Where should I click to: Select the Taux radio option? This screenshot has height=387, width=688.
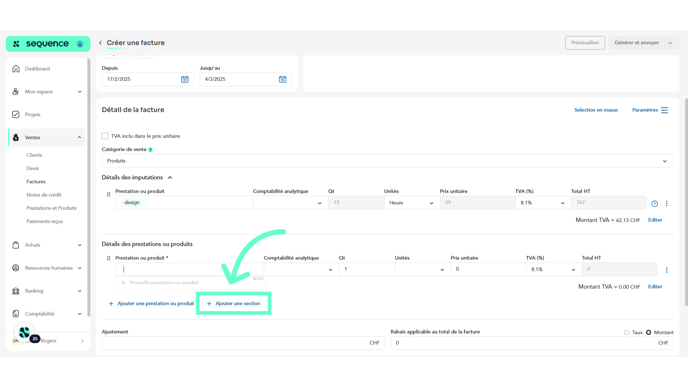(x=627, y=333)
